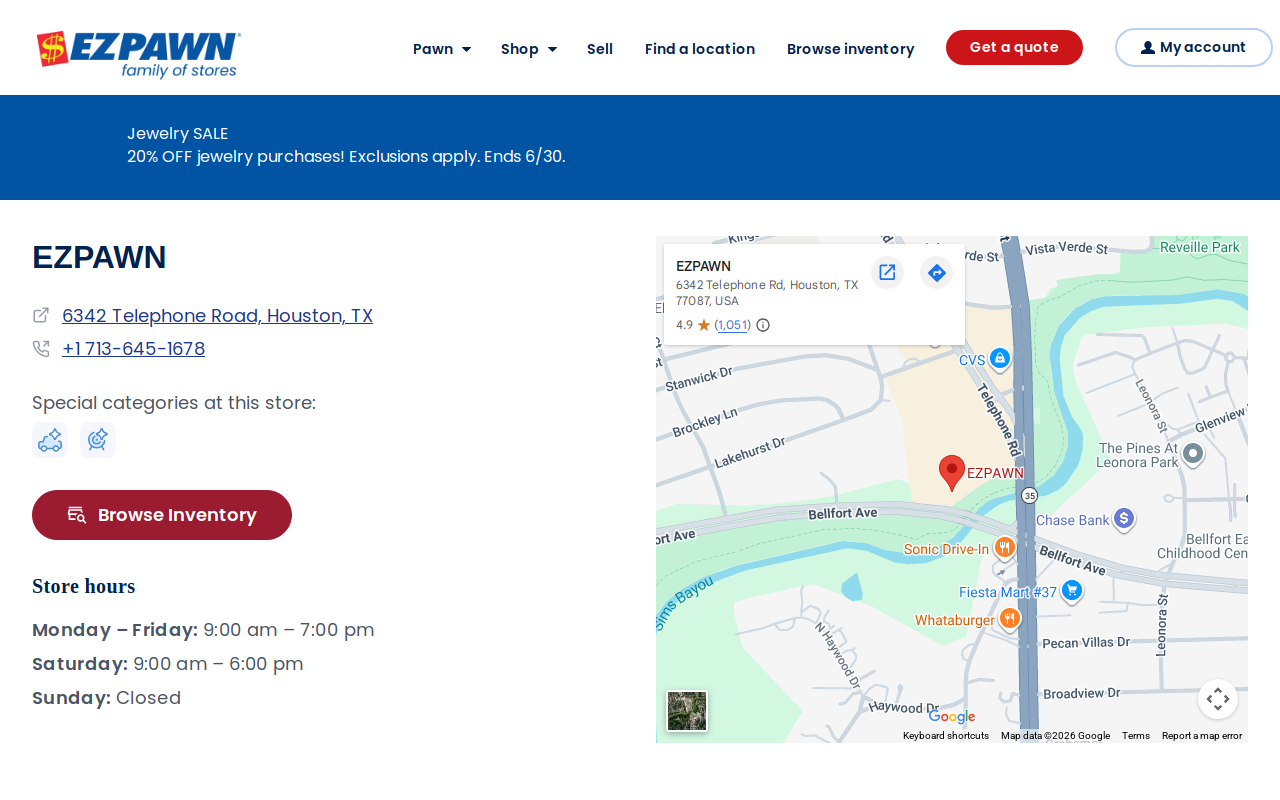Switch map to satellite view thumbnail
Viewport: 1280px width, 800px height.
[687, 711]
